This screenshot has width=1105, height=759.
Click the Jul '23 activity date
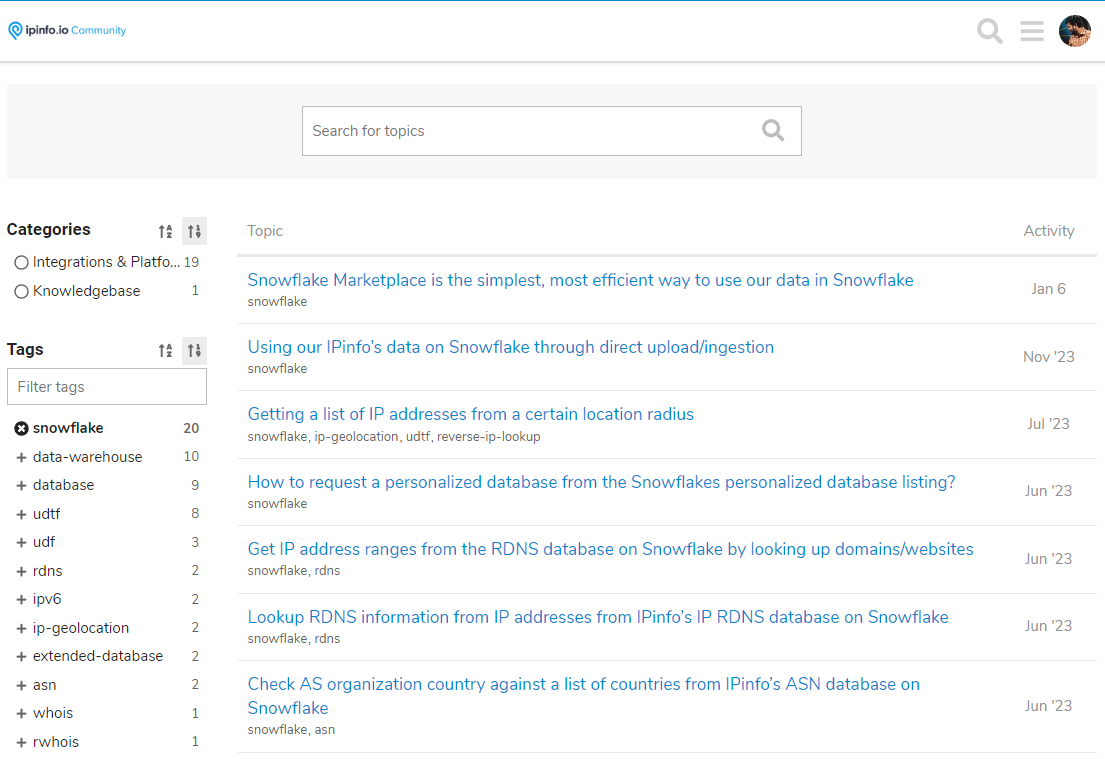(x=1048, y=424)
